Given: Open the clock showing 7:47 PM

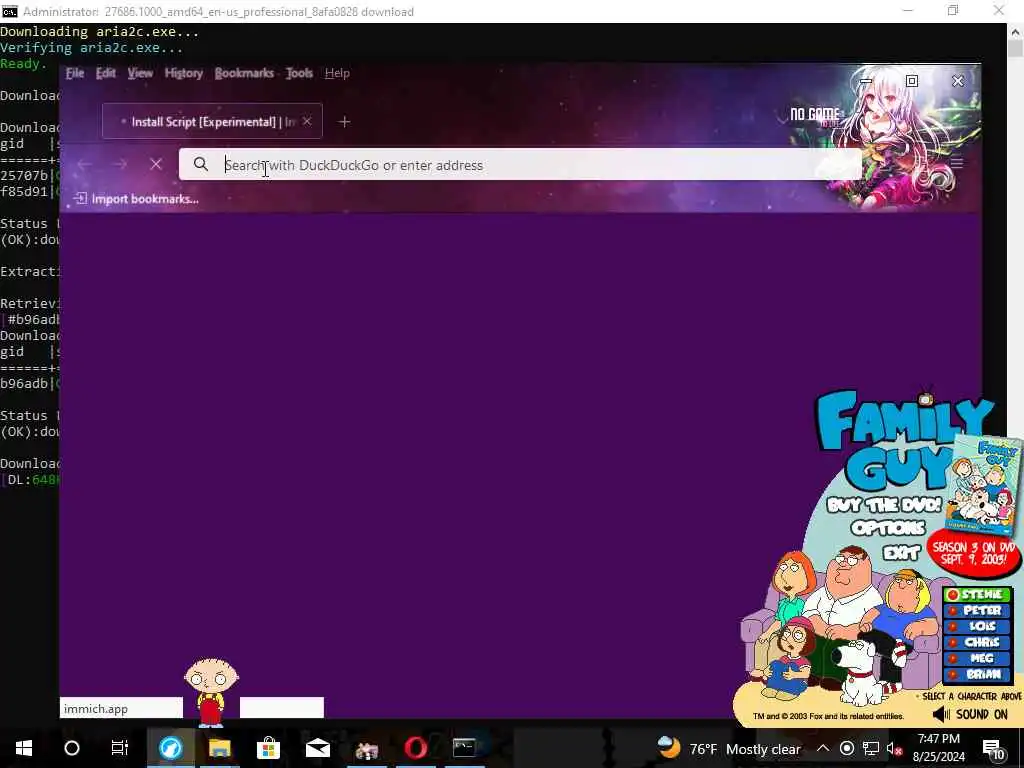Looking at the screenshot, I should pos(938,748).
